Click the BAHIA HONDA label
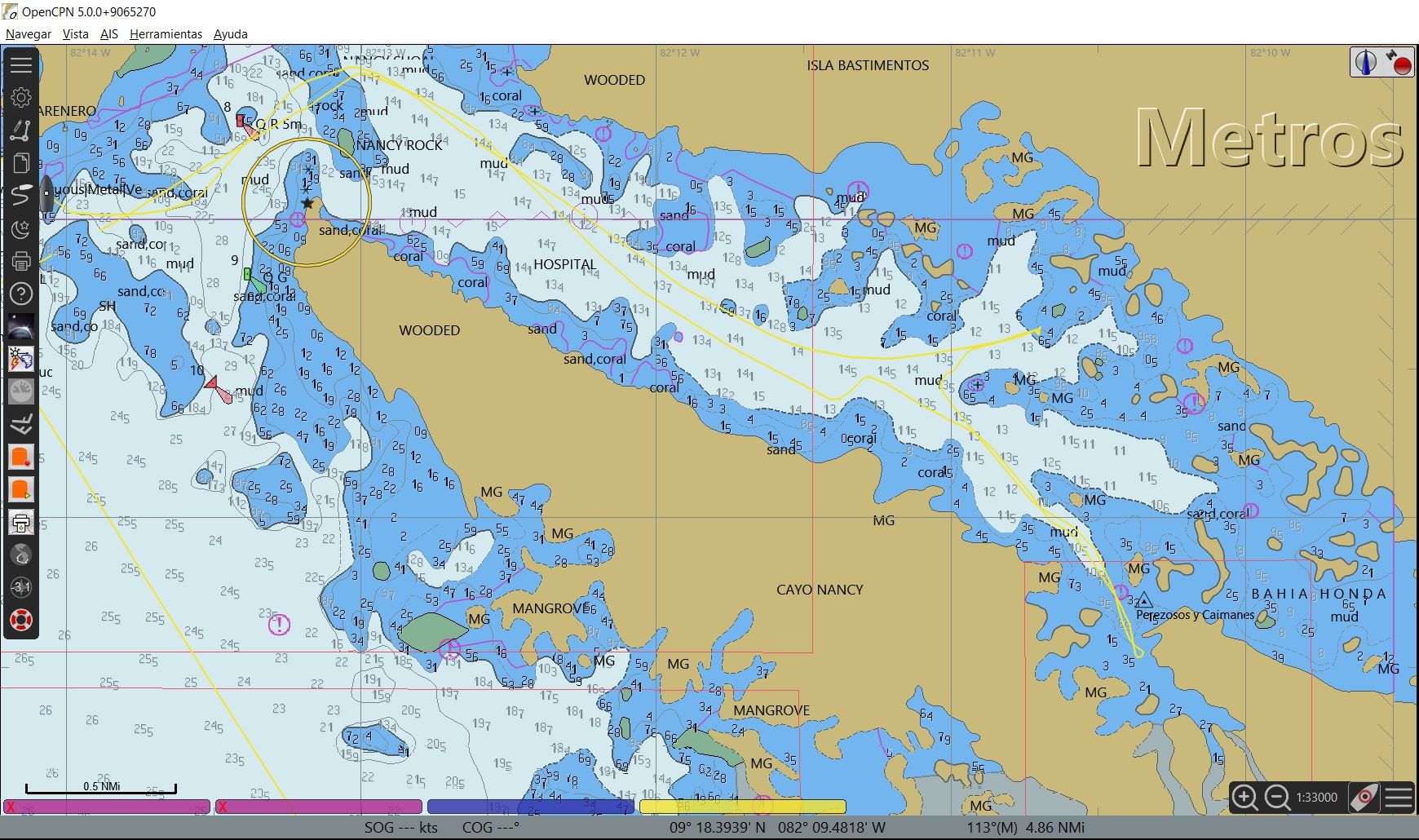The height and width of the screenshot is (840, 1419). [1319, 594]
